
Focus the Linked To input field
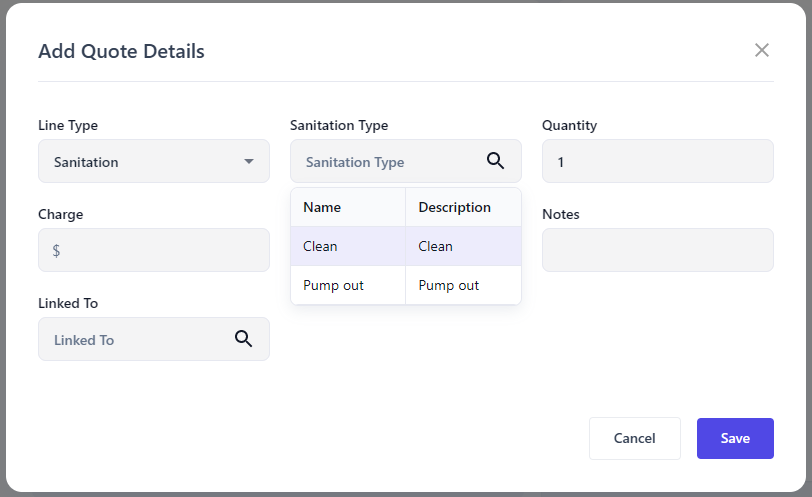(135, 340)
